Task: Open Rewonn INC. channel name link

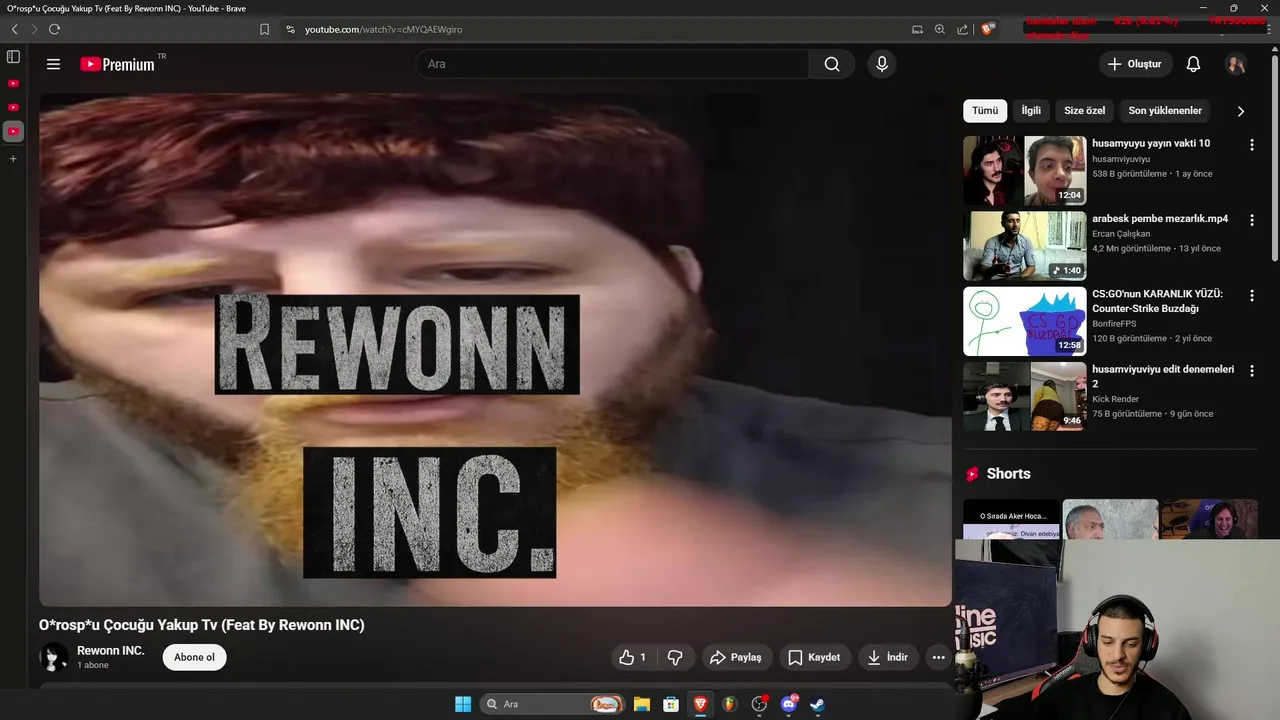Action: click(111, 650)
